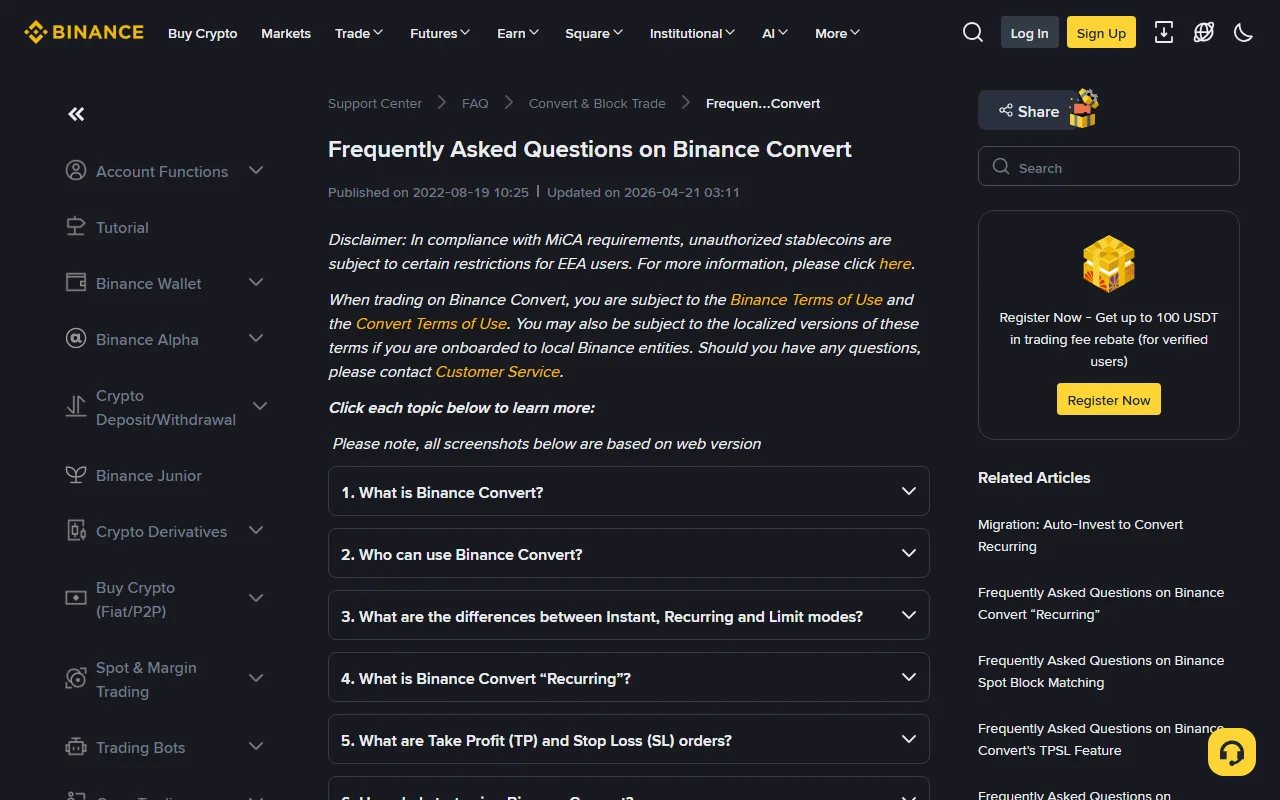Open the Markets menu item
The width and height of the screenshot is (1280, 800).
(x=286, y=33)
